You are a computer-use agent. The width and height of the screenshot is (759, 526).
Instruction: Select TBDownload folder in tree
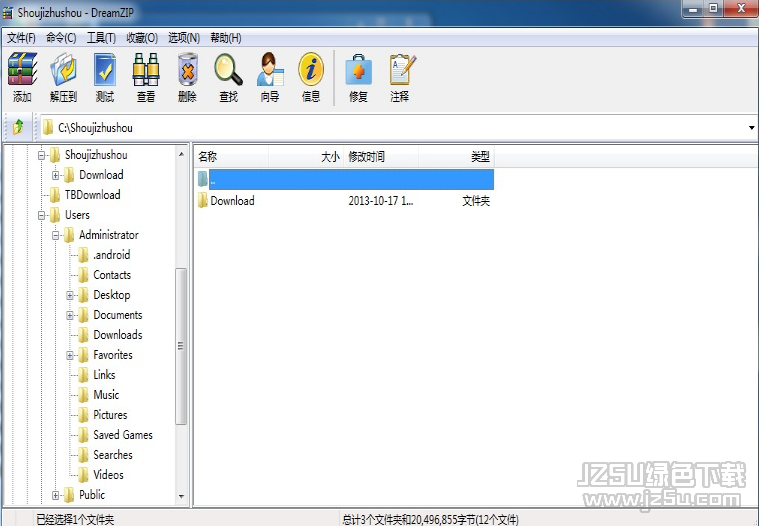point(92,195)
